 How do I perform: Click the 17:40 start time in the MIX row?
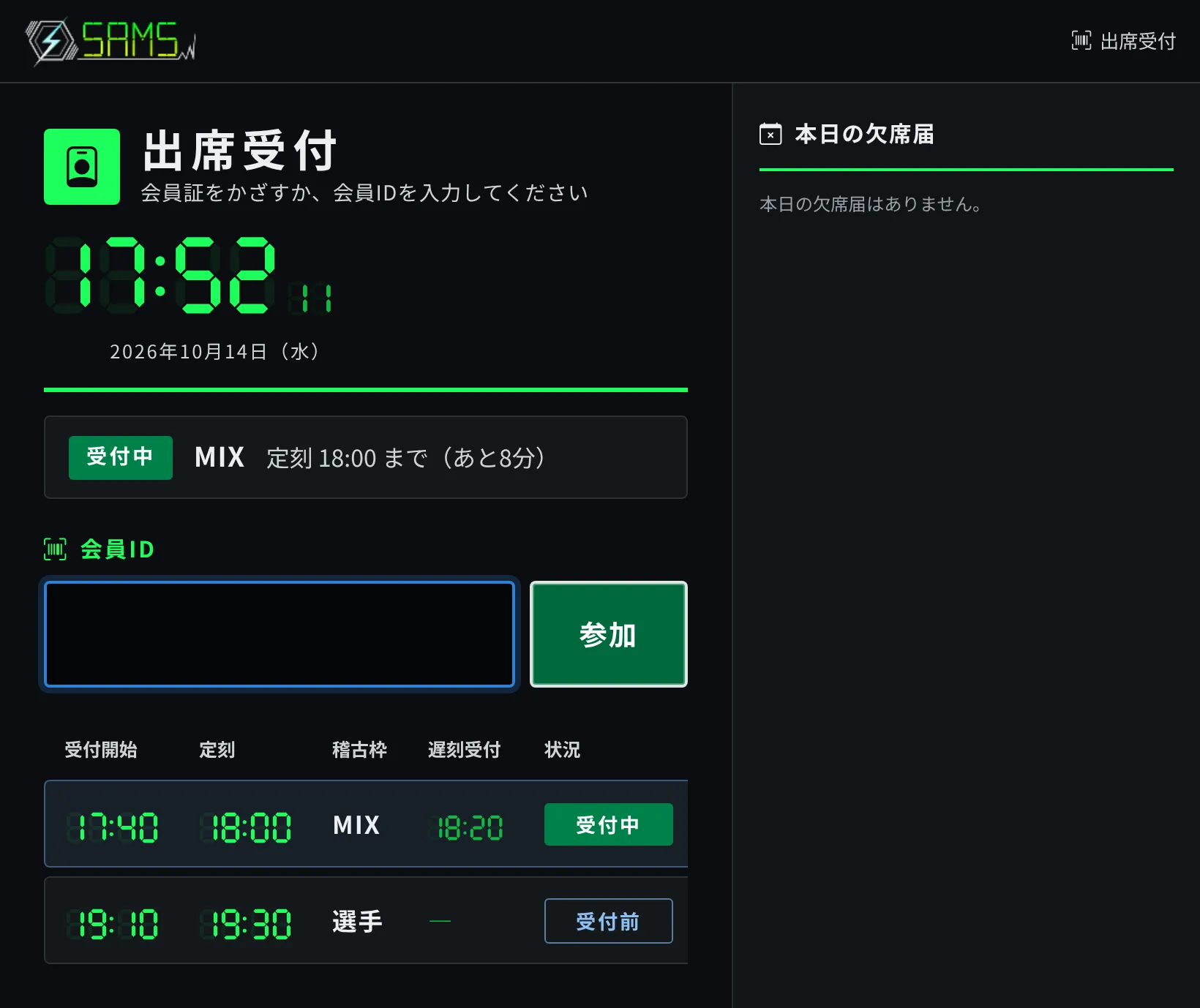(113, 827)
